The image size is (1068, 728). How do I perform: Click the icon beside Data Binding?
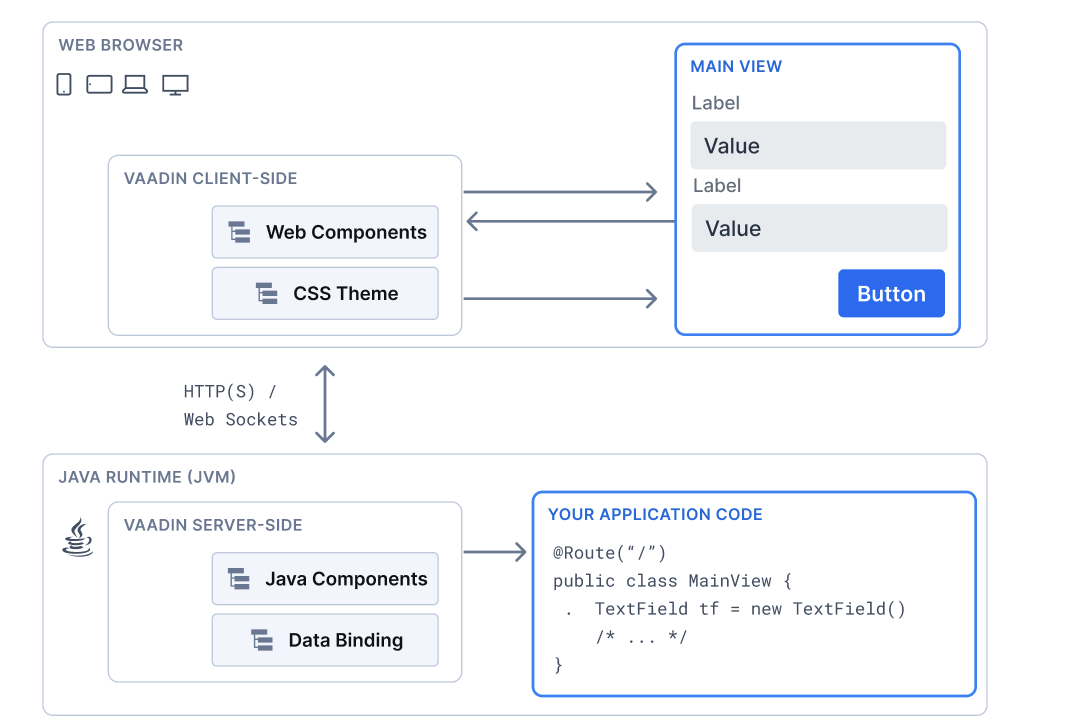click(x=262, y=640)
